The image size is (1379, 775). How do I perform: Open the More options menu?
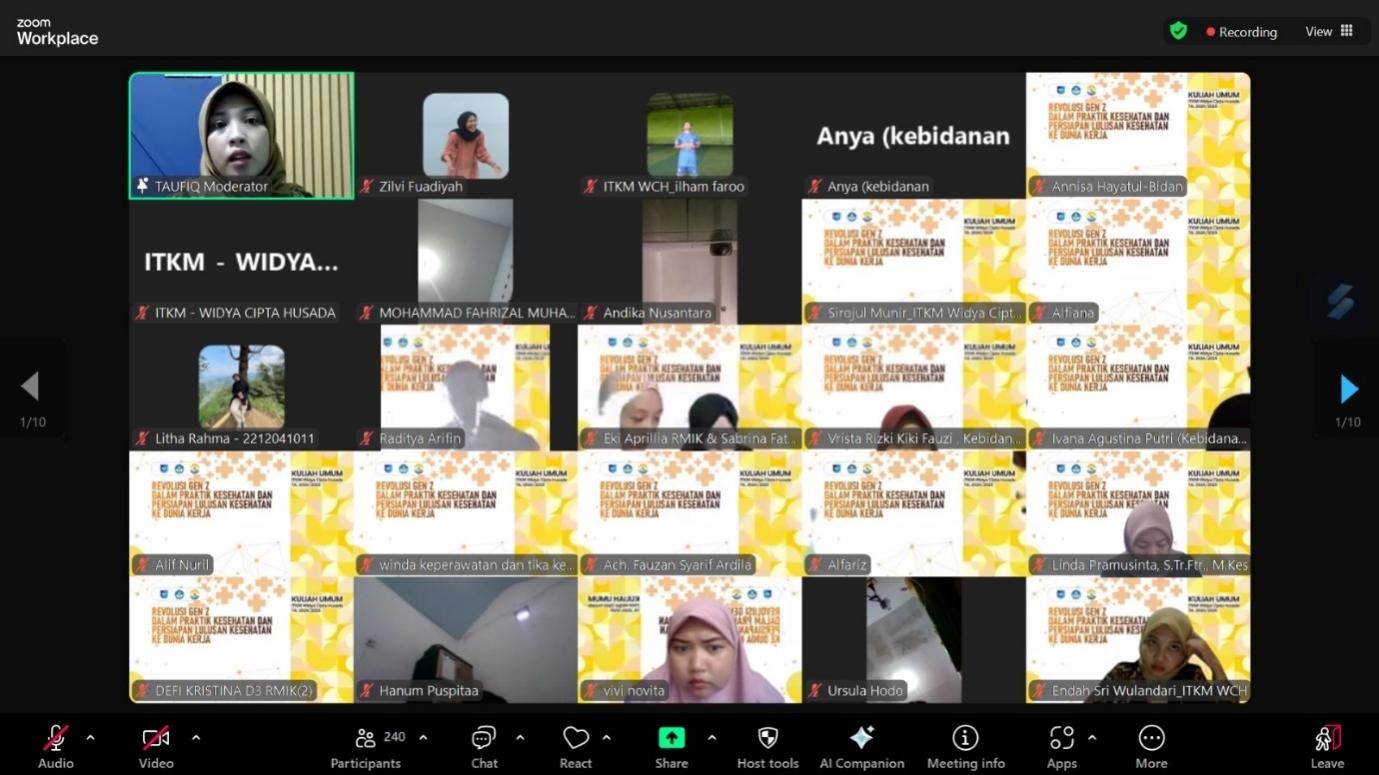(1151, 746)
